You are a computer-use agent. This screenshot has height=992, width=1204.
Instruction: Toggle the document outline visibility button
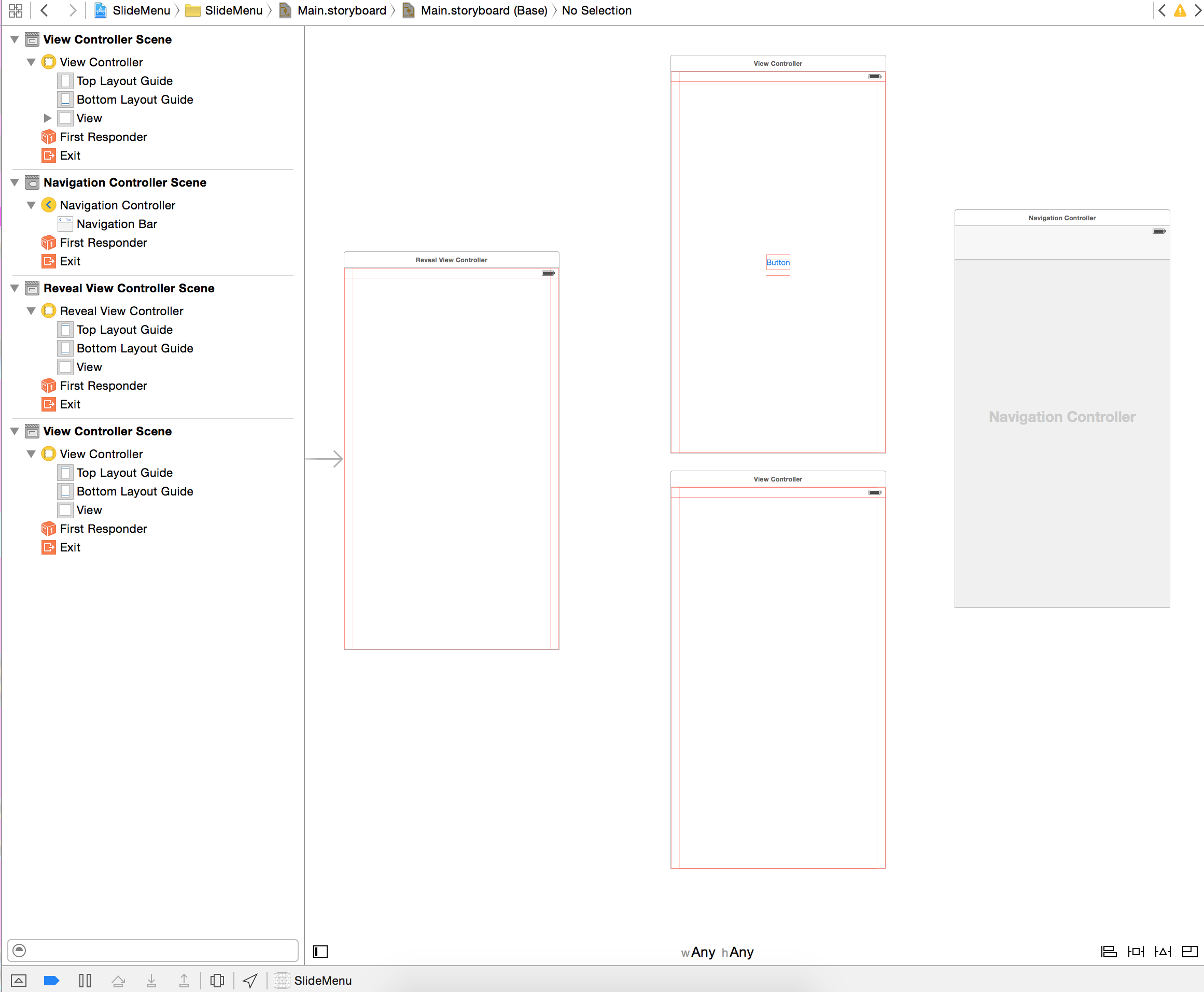click(320, 952)
